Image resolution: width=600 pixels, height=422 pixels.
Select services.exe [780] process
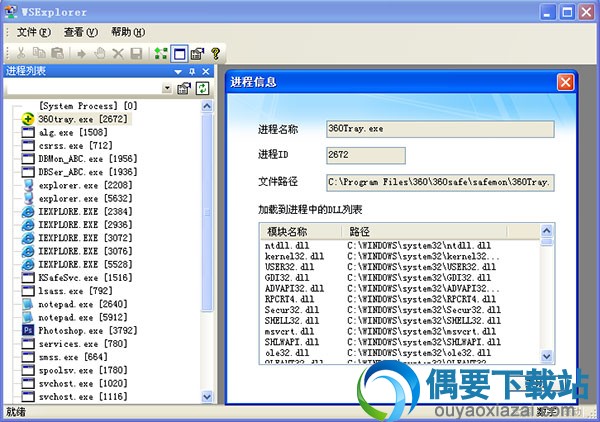[83, 344]
